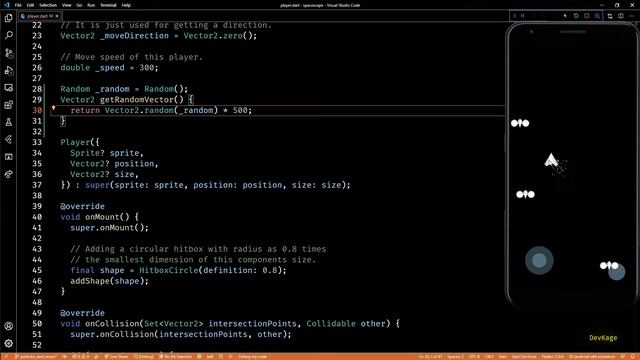Image resolution: width=640 pixels, height=360 pixels.
Task: Click the compare changes icon in editor toolbar
Action: coord(610,16)
